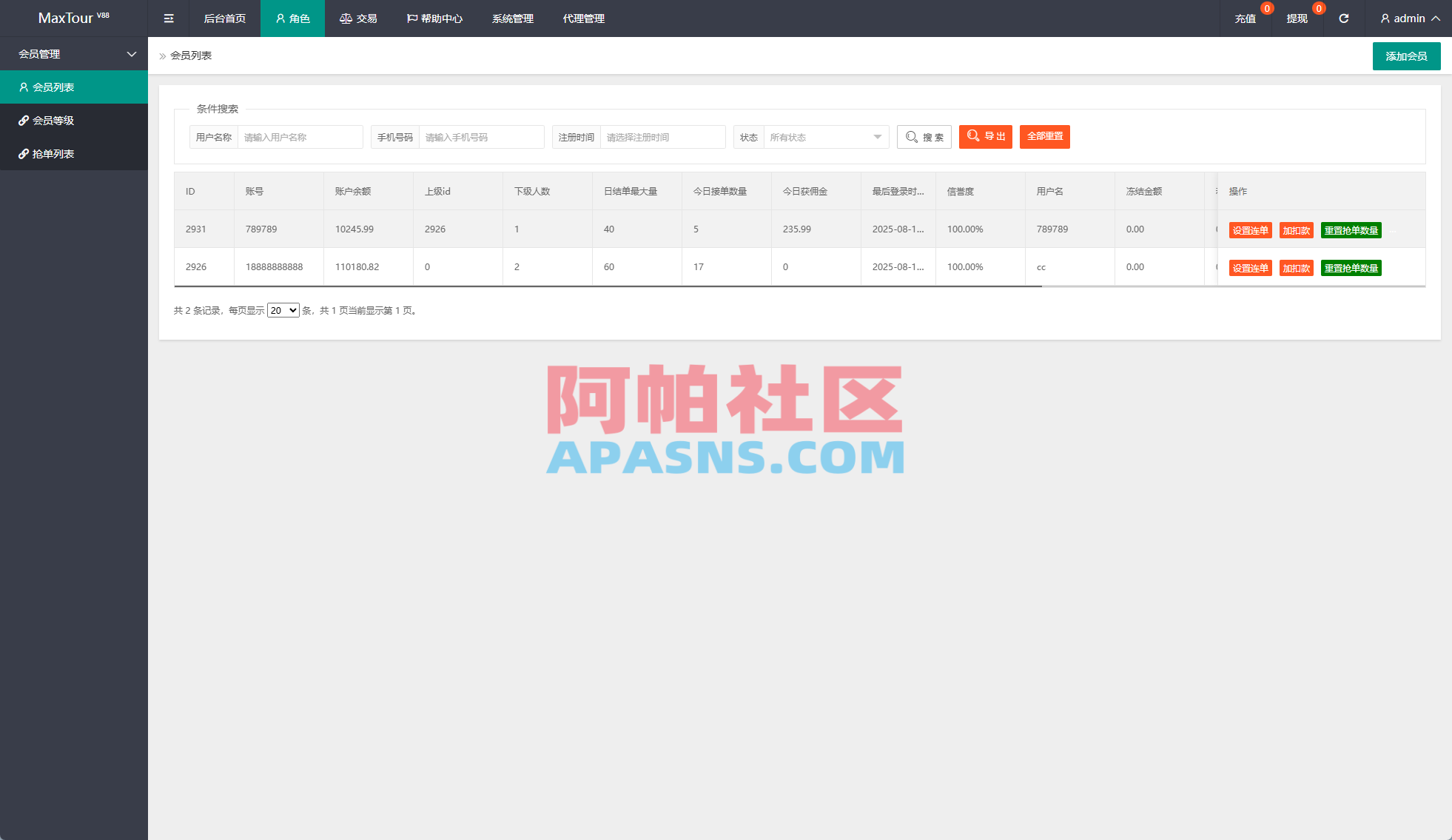This screenshot has width=1452, height=840.
Task: Click the refresh icon near admin
Action: tap(1344, 19)
